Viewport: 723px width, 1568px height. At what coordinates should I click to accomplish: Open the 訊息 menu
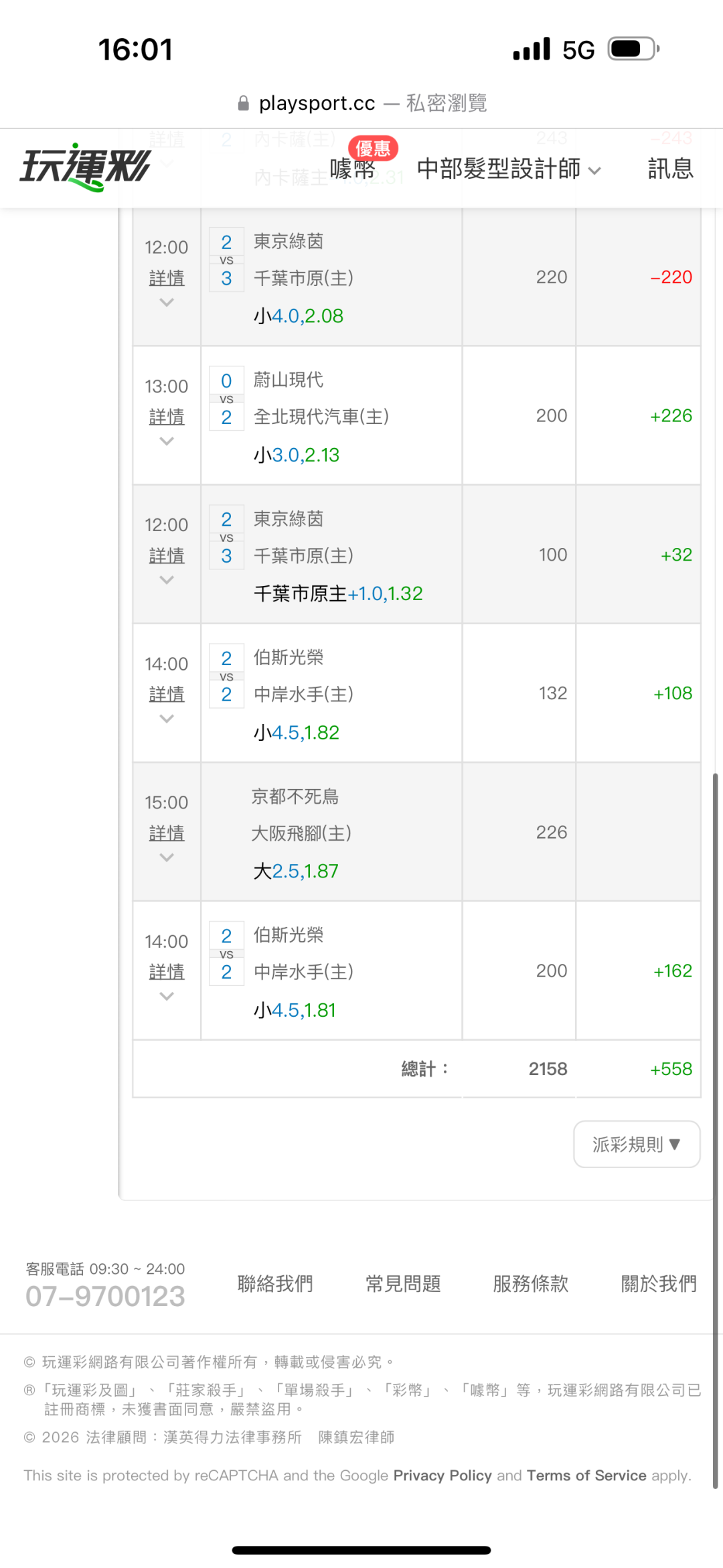coord(670,169)
